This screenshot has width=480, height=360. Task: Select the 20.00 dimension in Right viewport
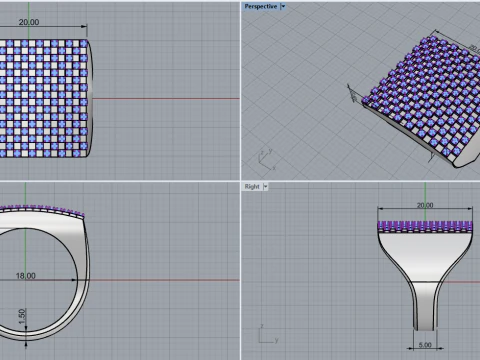(425, 205)
